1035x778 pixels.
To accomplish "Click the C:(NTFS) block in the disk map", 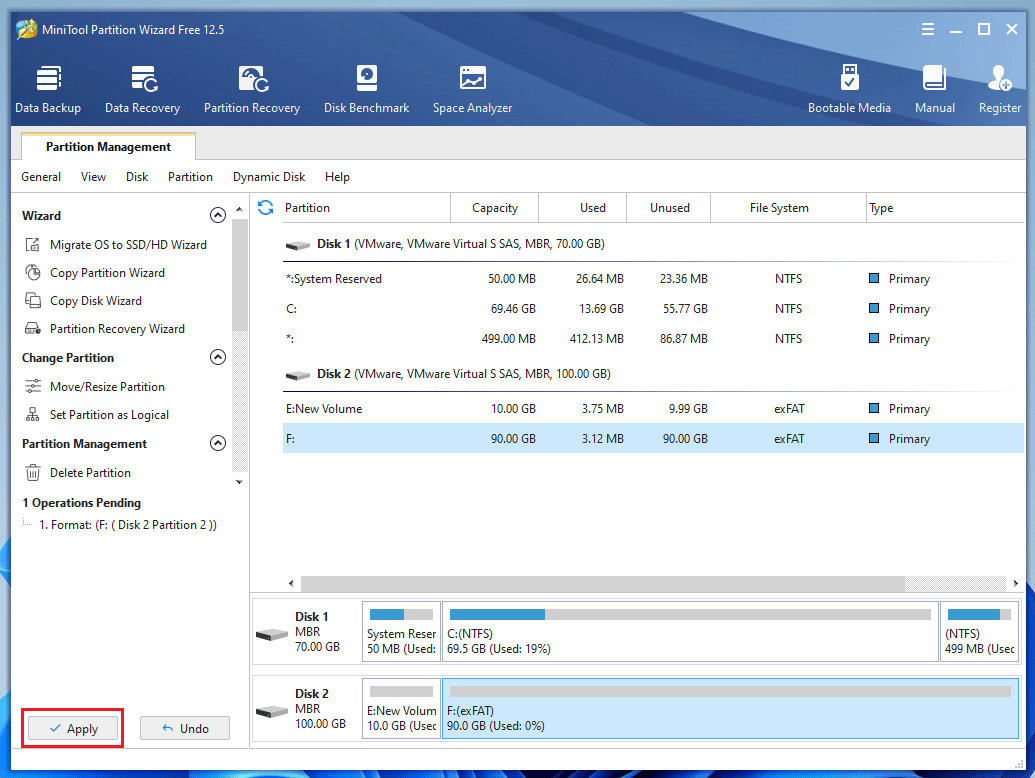I will [x=690, y=632].
